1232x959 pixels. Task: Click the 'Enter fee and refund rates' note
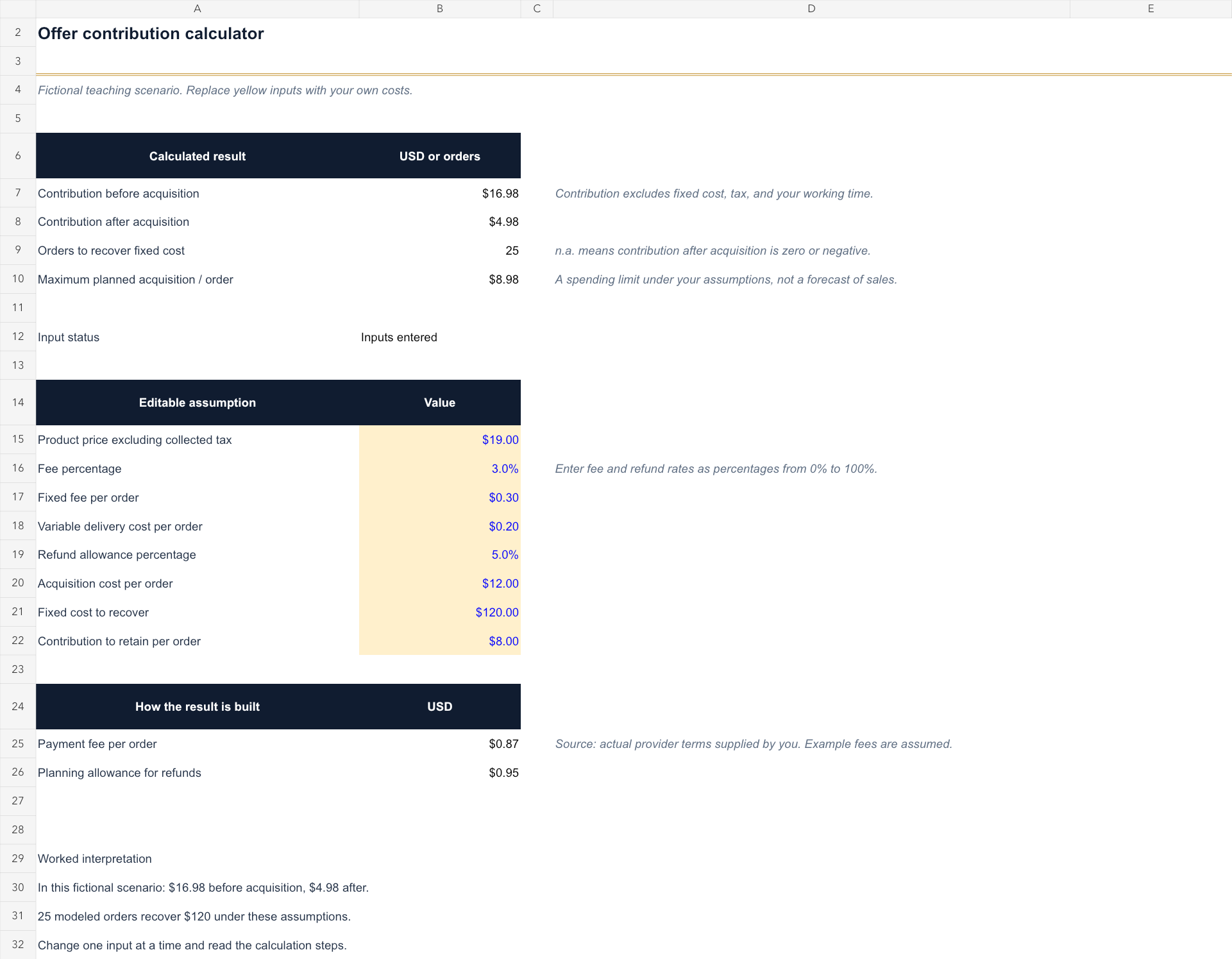pyautogui.click(x=716, y=469)
